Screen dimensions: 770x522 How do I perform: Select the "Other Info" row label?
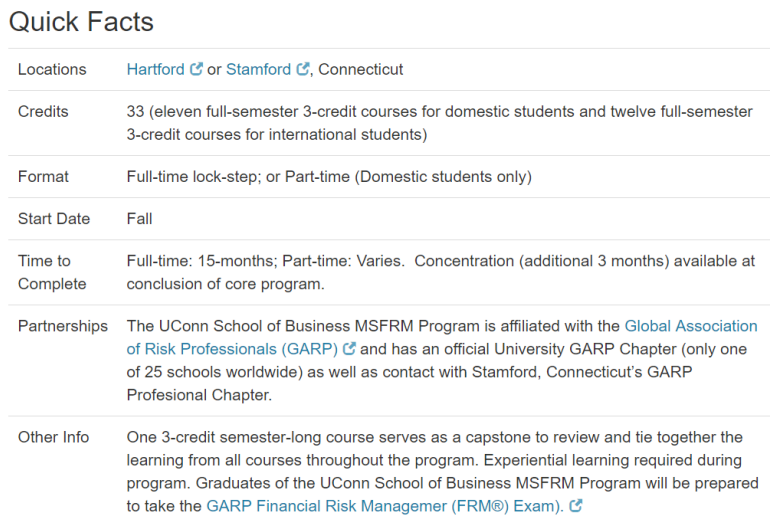pos(53,437)
